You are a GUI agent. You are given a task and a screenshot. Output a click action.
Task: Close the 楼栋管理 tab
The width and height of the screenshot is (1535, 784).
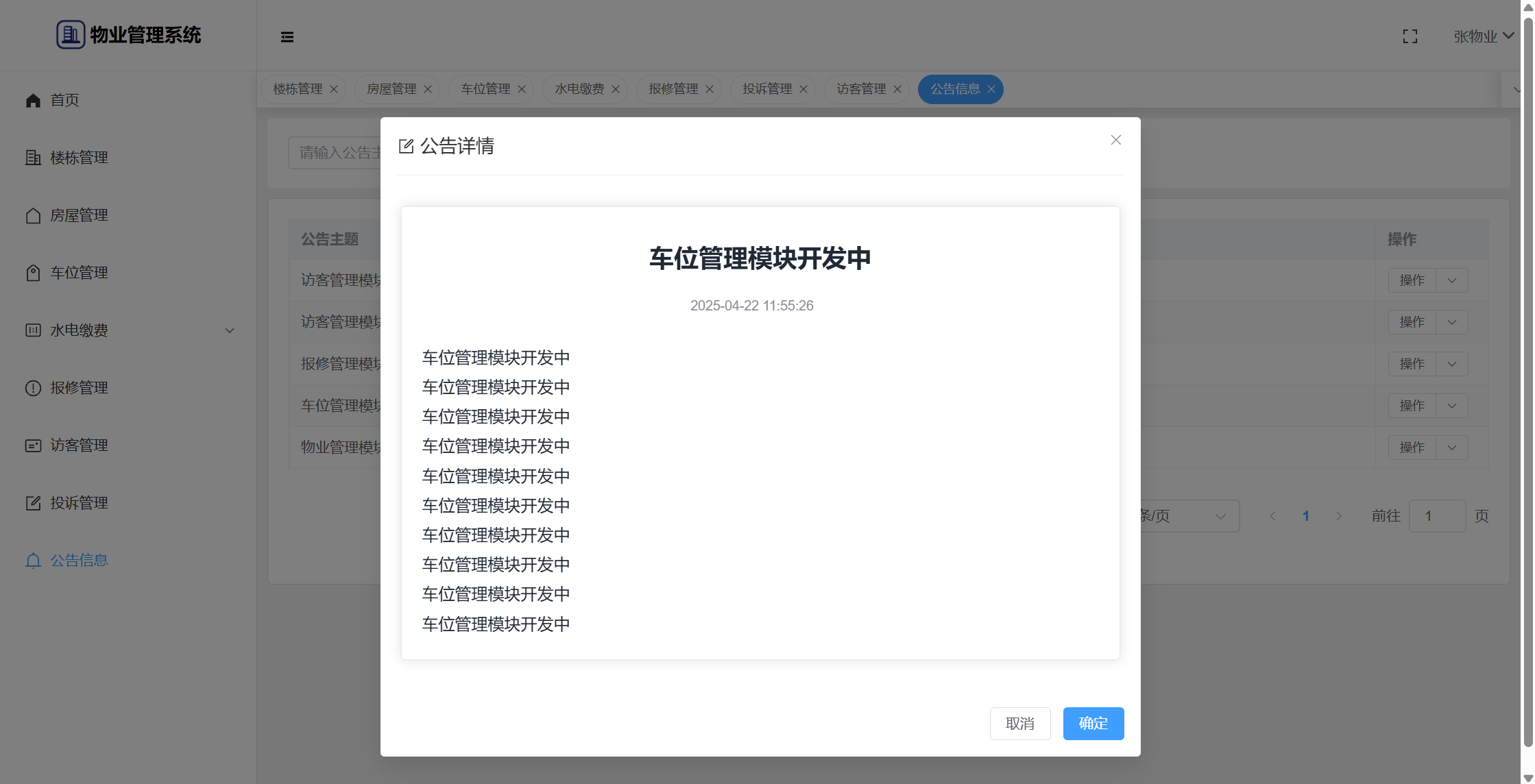(334, 89)
